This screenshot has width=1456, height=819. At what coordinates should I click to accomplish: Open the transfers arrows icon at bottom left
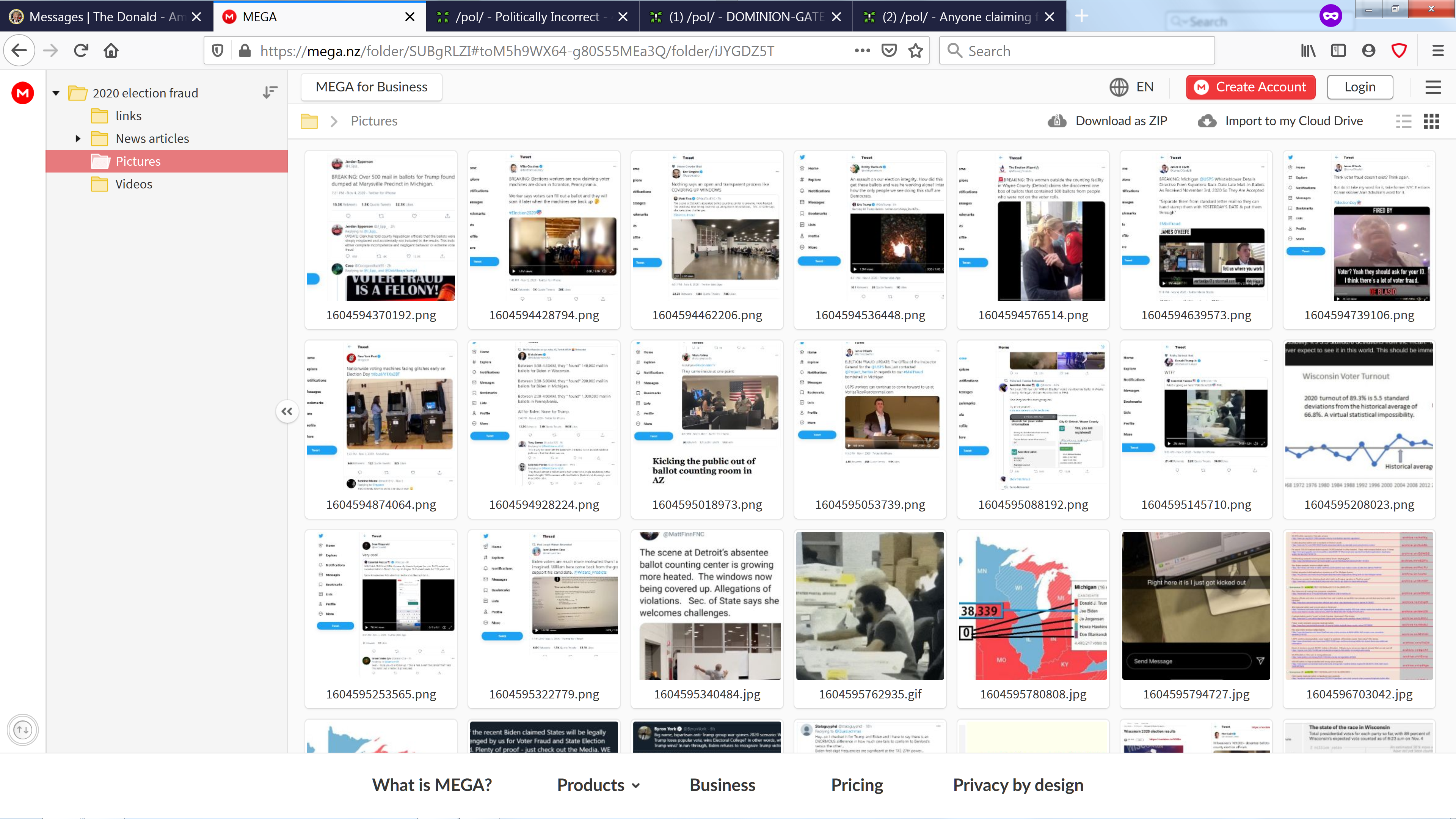click(x=23, y=730)
